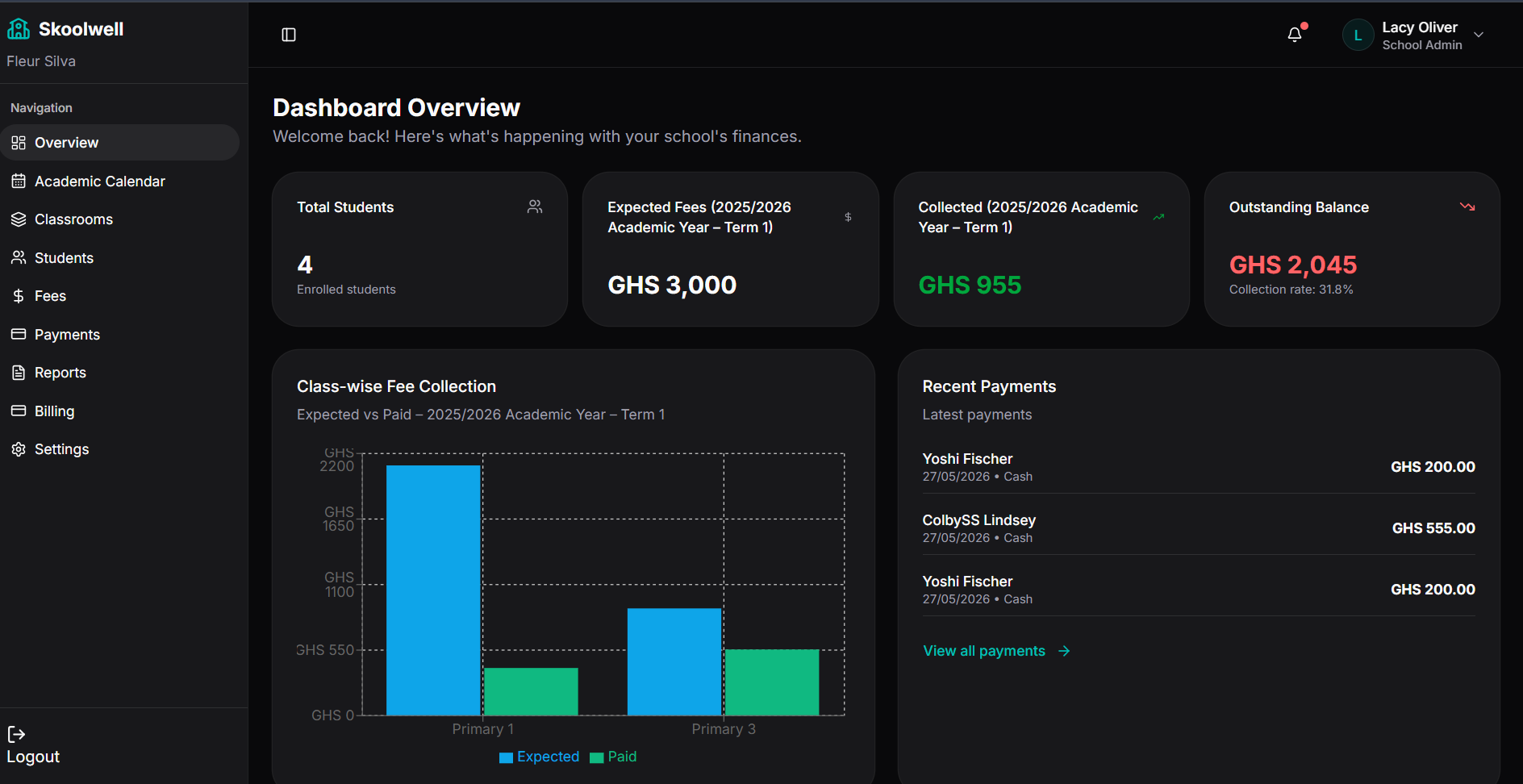Select the Yoshi Fischer GHS 200.00 top payment
Screen dimensions: 1523x784
(x=1199, y=467)
